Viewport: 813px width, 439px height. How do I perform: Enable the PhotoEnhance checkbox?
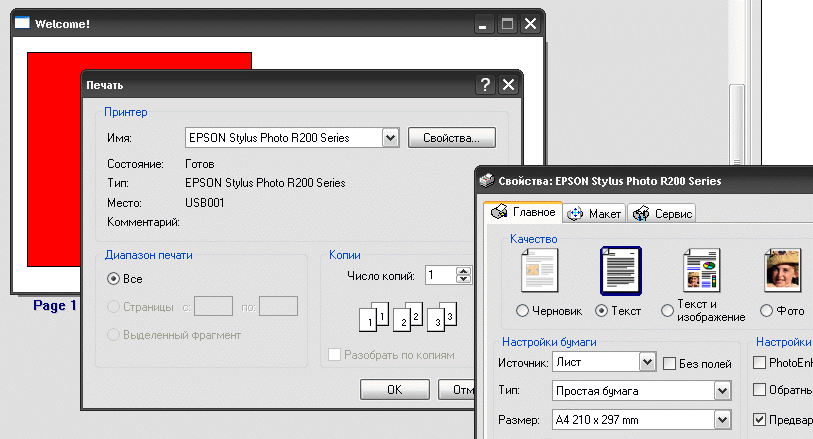[759, 362]
